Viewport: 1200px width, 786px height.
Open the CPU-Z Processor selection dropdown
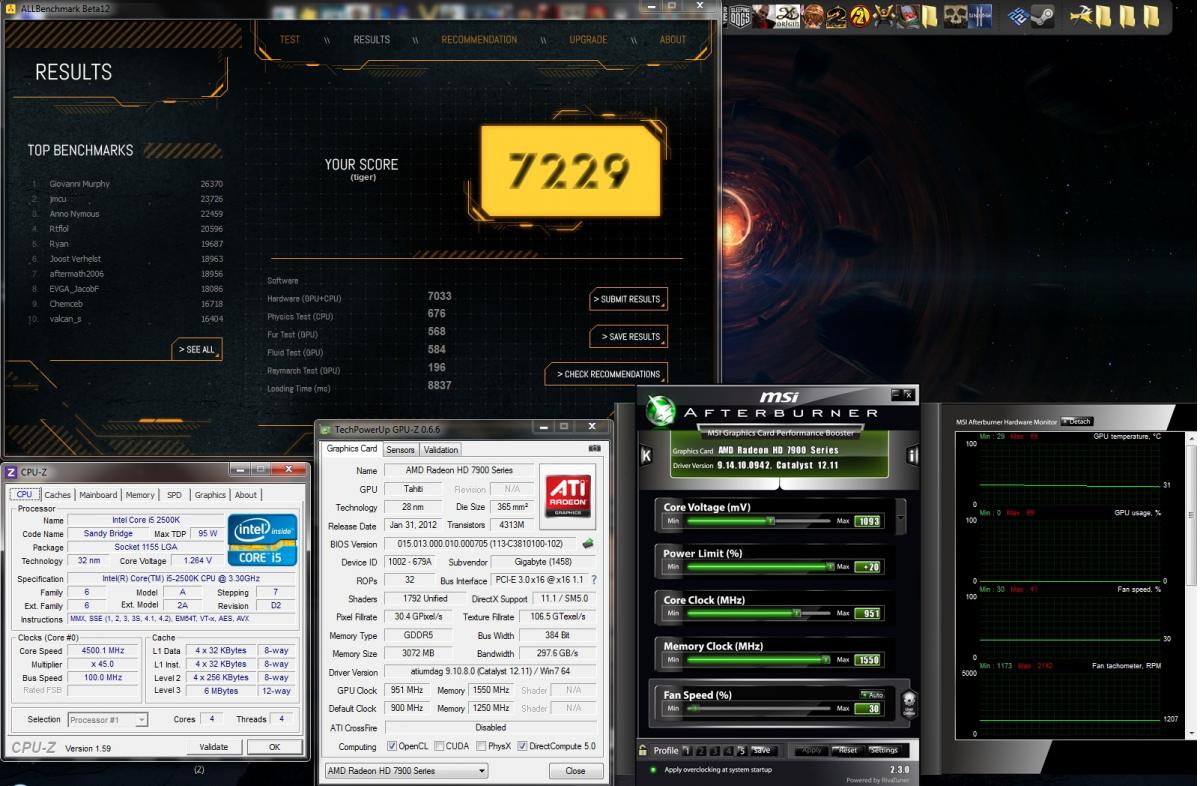pos(108,719)
